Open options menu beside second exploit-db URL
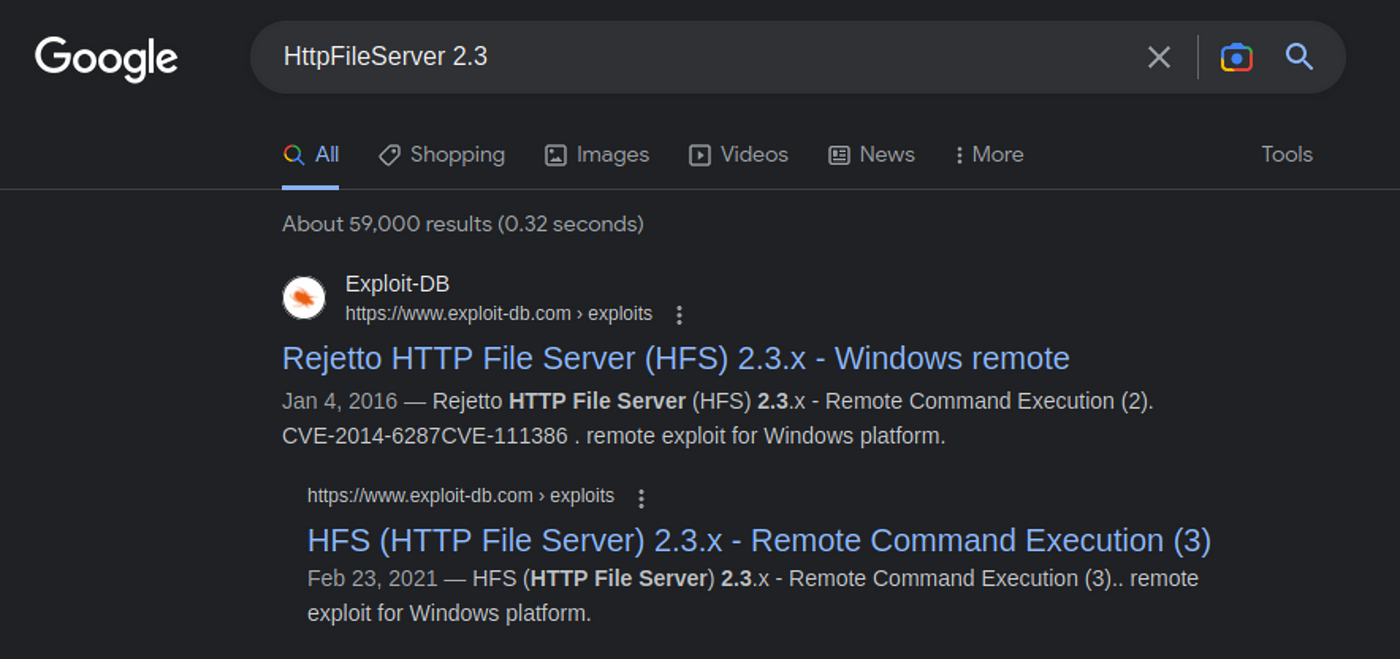The image size is (1400, 659). [641, 497]
